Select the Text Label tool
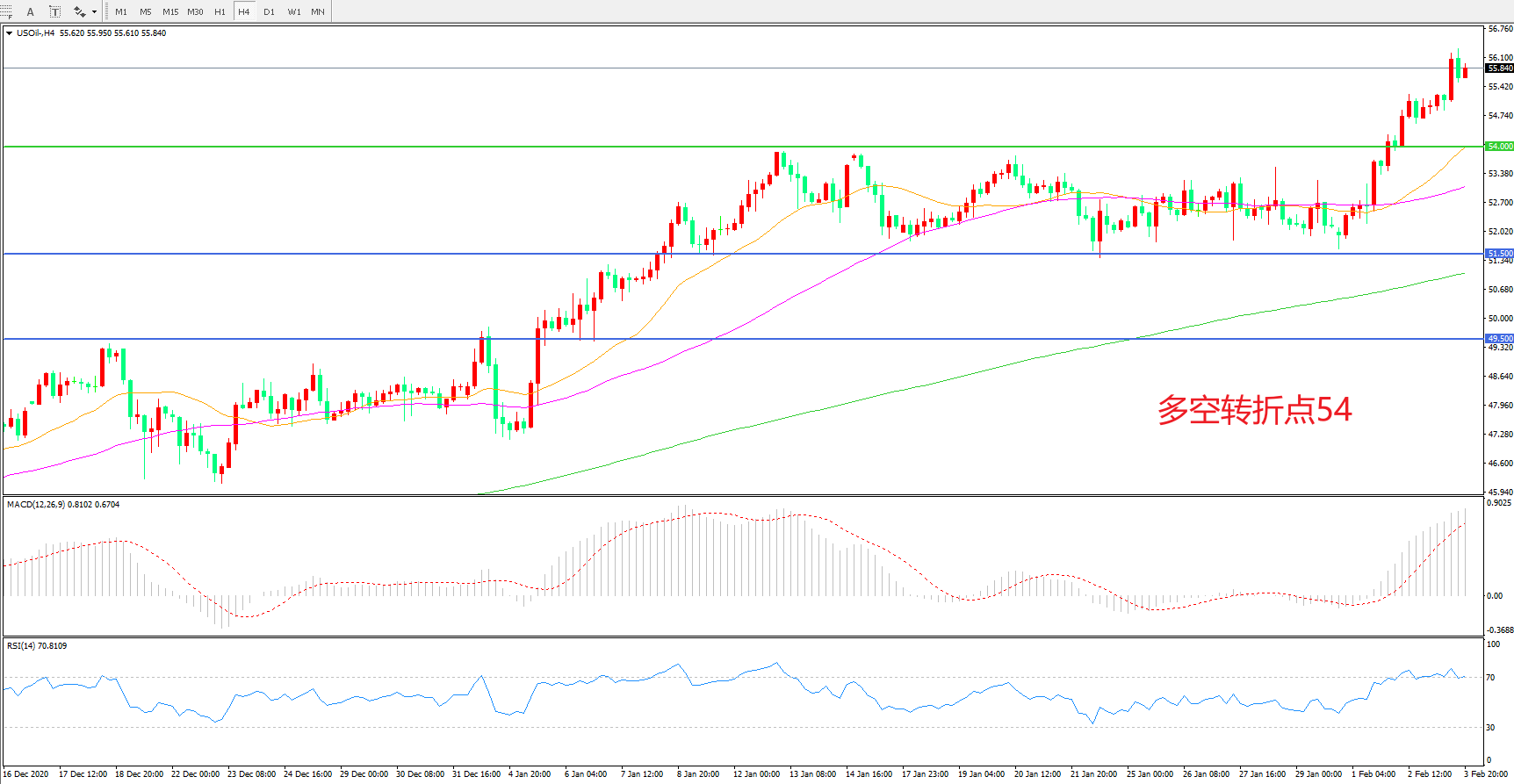Viewport: 1514px width, 784px height. 54,11
